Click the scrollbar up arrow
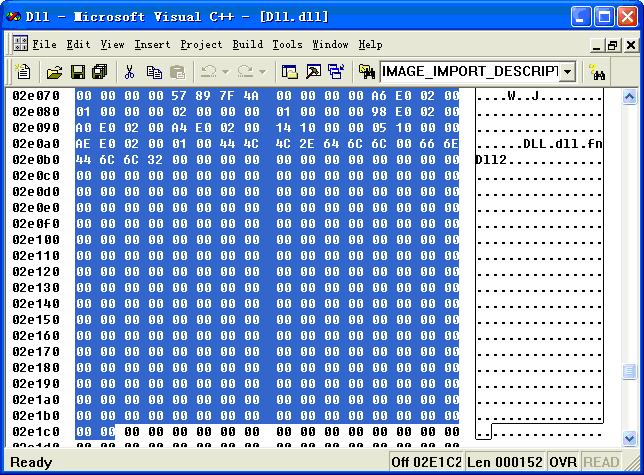Image resolution: width=644 pixels, height=475 pixels. [x=630, y=97]
